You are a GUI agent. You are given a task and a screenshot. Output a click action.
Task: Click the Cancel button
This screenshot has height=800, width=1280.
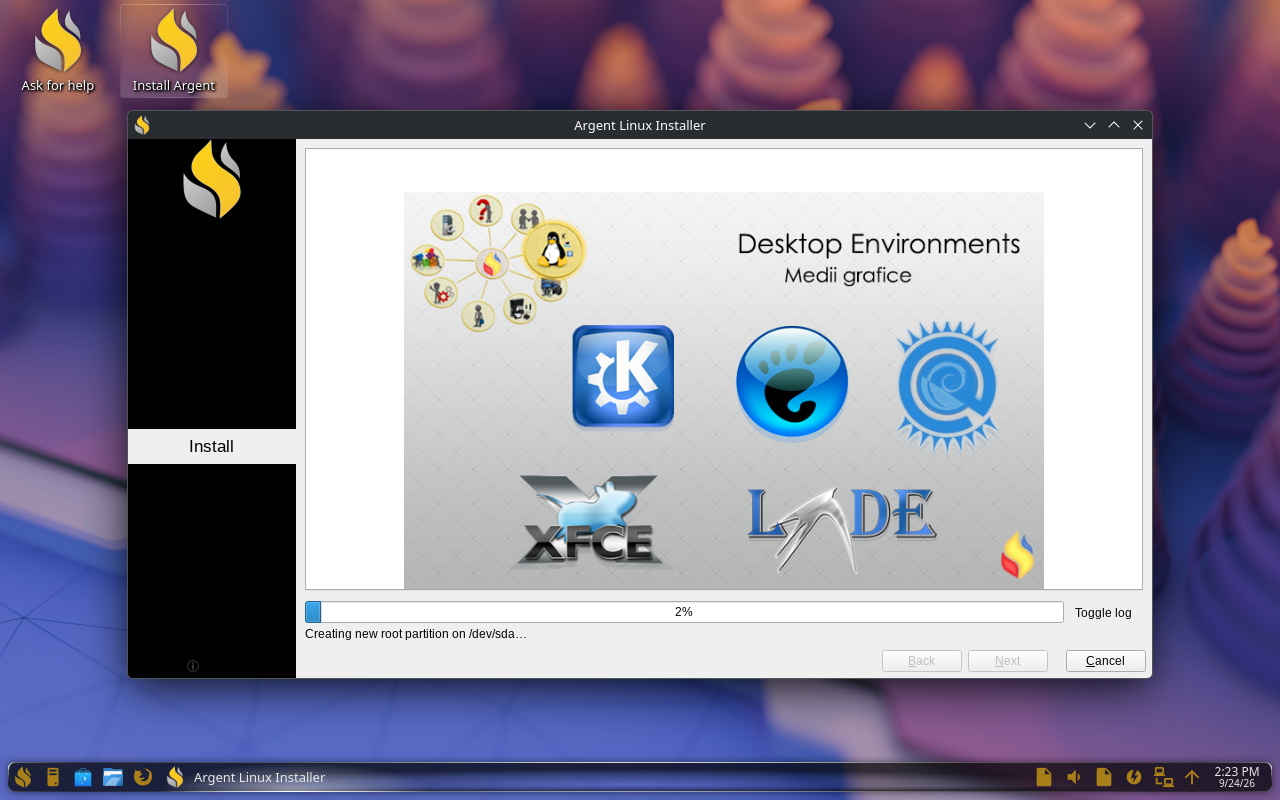pos(1106,661)
